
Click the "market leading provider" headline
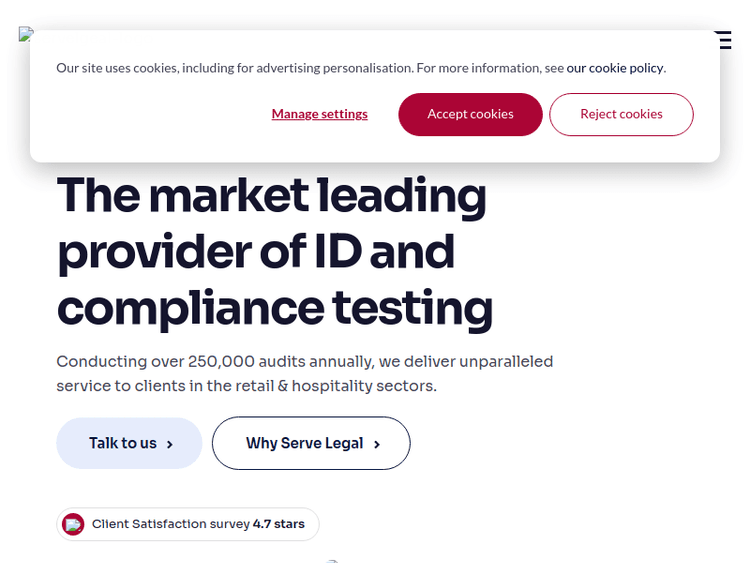272,196
